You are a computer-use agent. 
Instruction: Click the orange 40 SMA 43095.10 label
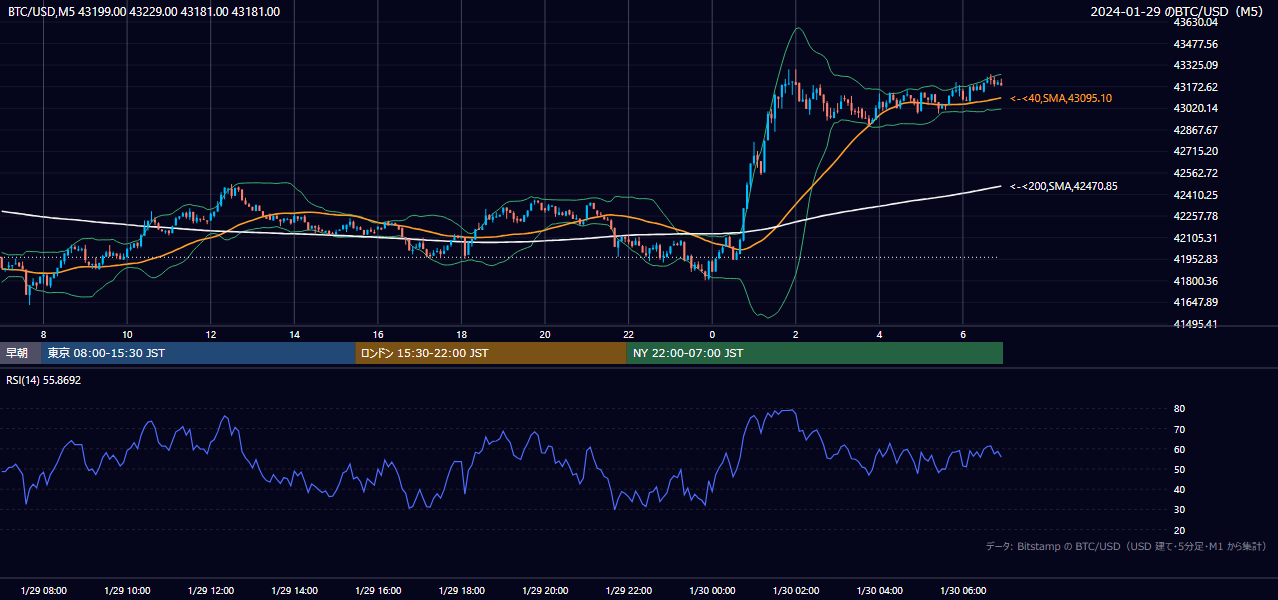point(1061,98)
